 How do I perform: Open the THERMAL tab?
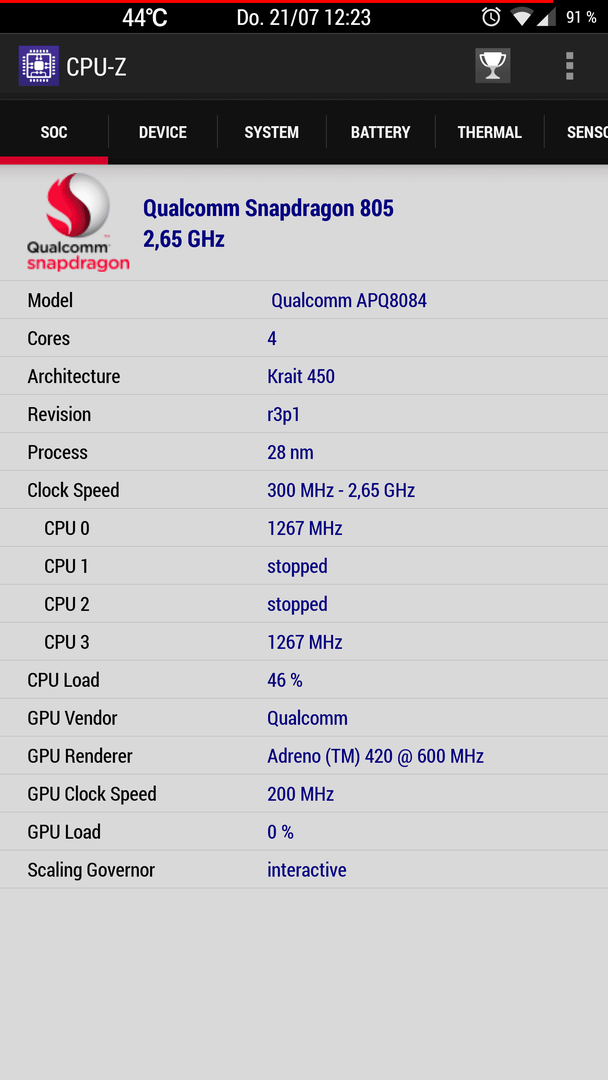click(x=489, y=132)
